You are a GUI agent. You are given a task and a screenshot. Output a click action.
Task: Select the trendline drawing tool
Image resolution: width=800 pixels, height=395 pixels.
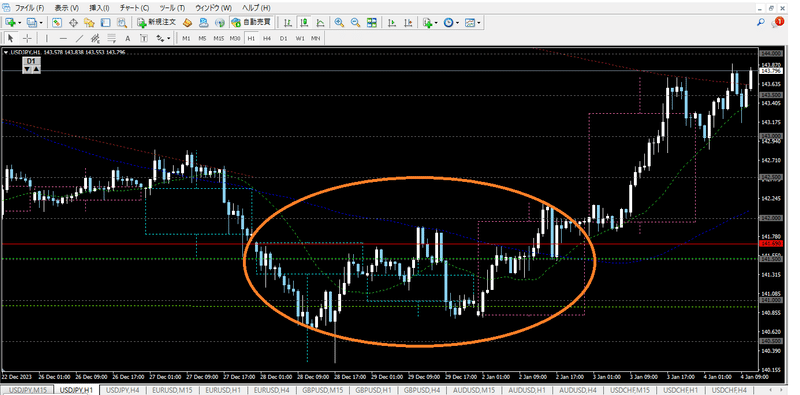pos(79,38)
